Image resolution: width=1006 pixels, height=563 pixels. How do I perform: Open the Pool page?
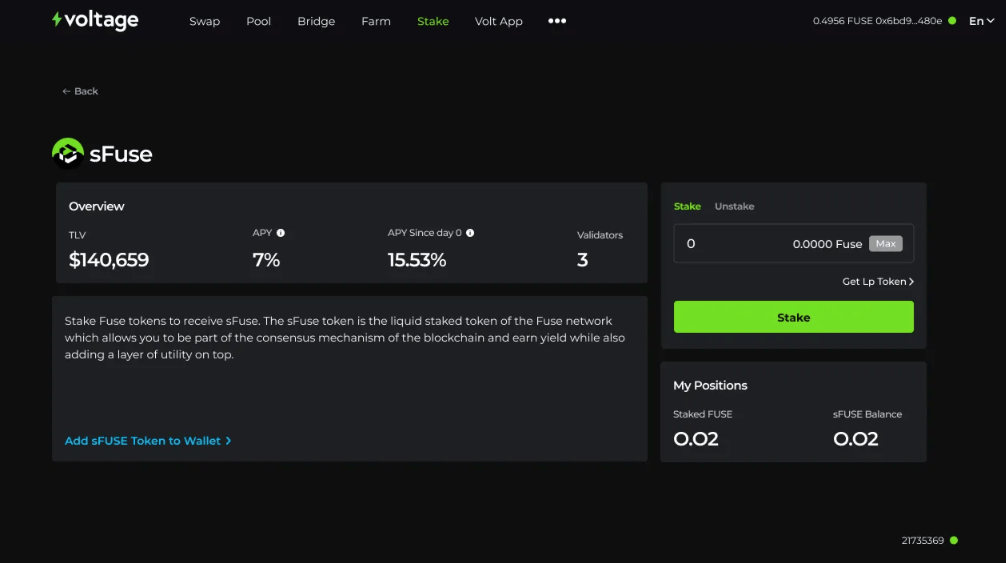point(259,21)
